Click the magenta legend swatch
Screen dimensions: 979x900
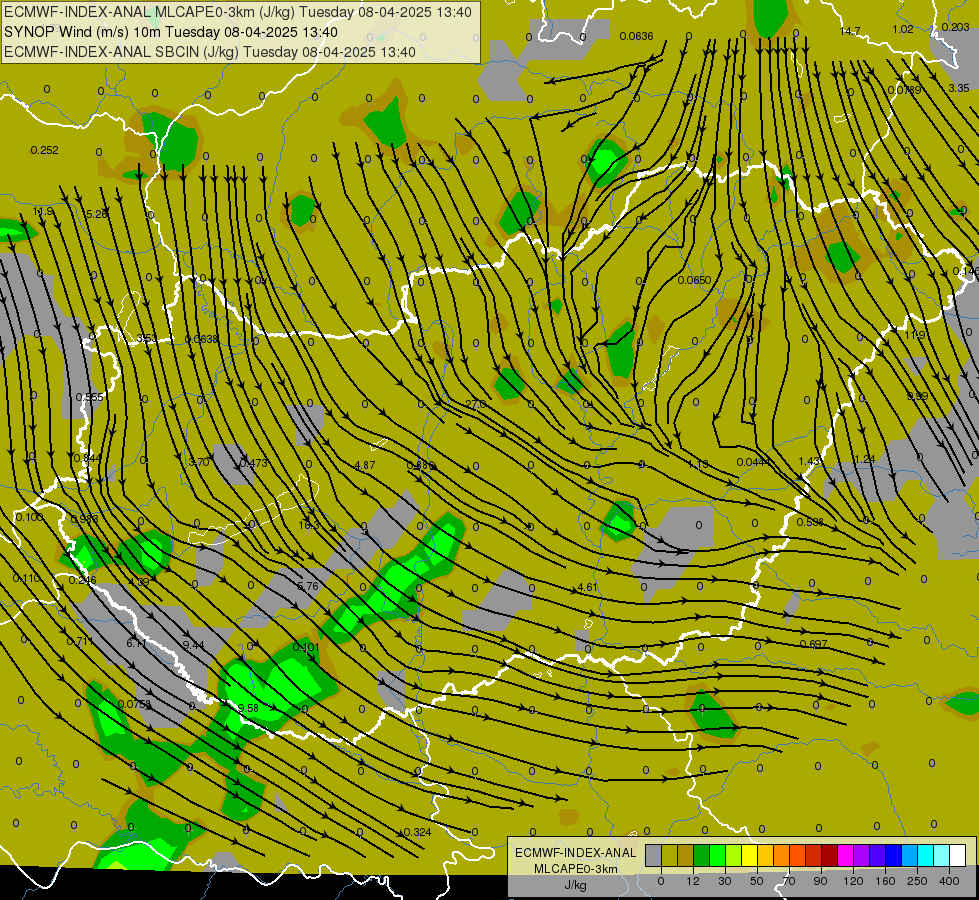[x=846, y=856]
